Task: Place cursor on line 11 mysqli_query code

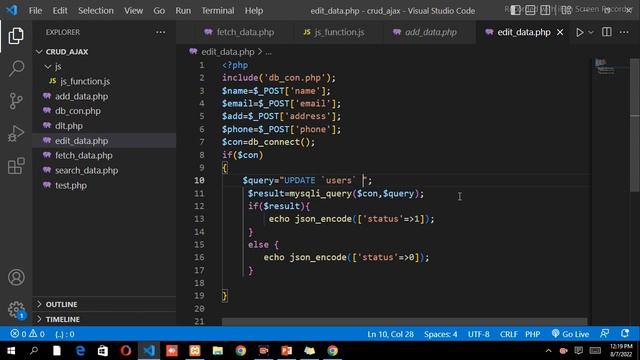Action: 336,193
